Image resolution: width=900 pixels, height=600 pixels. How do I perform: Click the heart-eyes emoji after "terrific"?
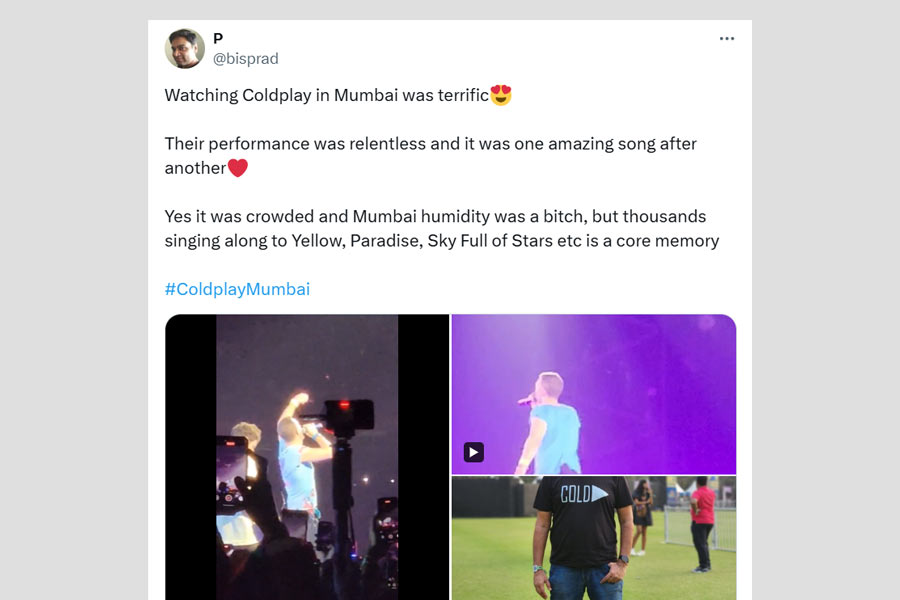pyautogui.click(x=501, y=96)
